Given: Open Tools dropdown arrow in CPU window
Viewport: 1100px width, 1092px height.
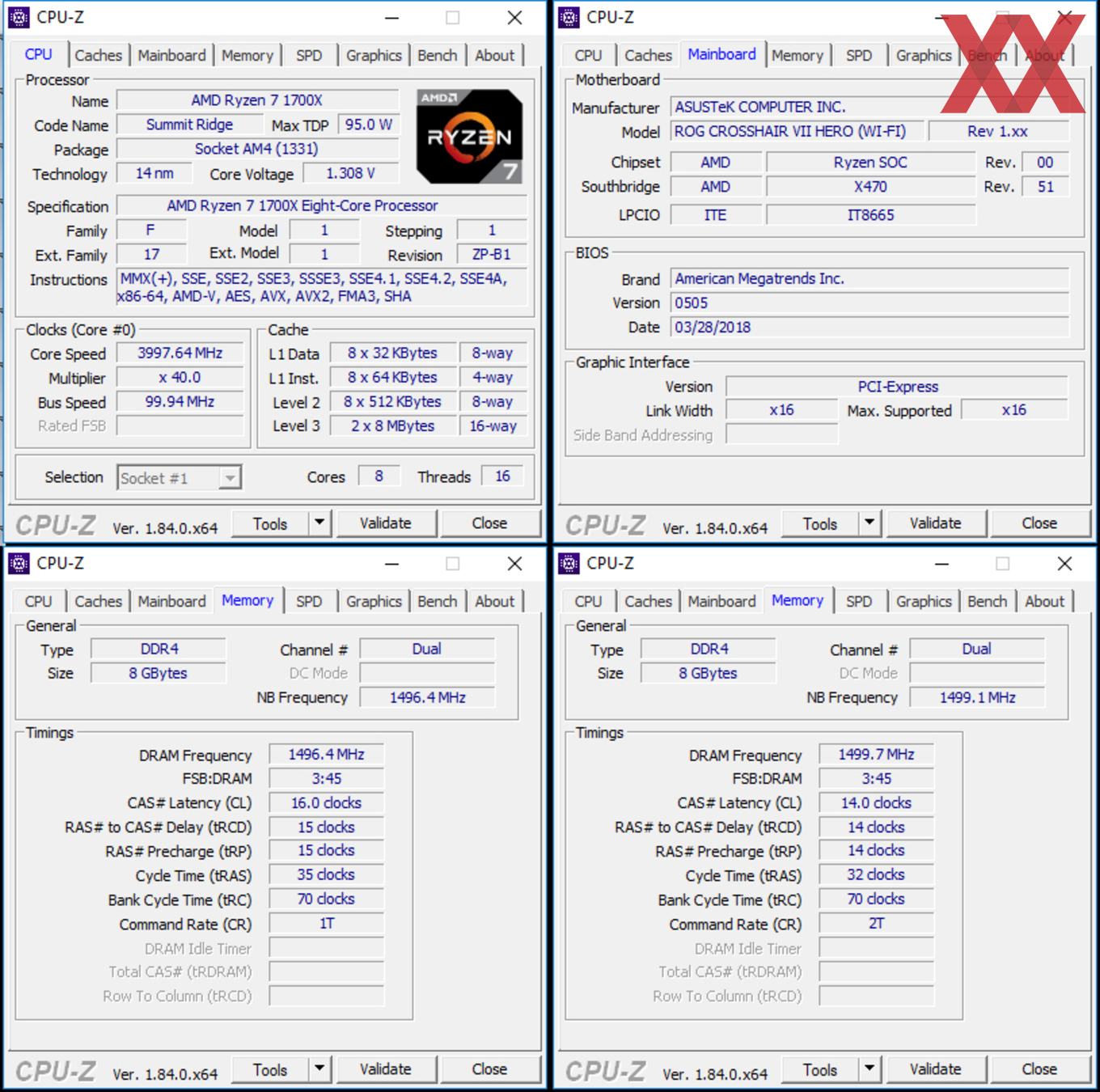Looking at the screenshot, I should (319, 523).
